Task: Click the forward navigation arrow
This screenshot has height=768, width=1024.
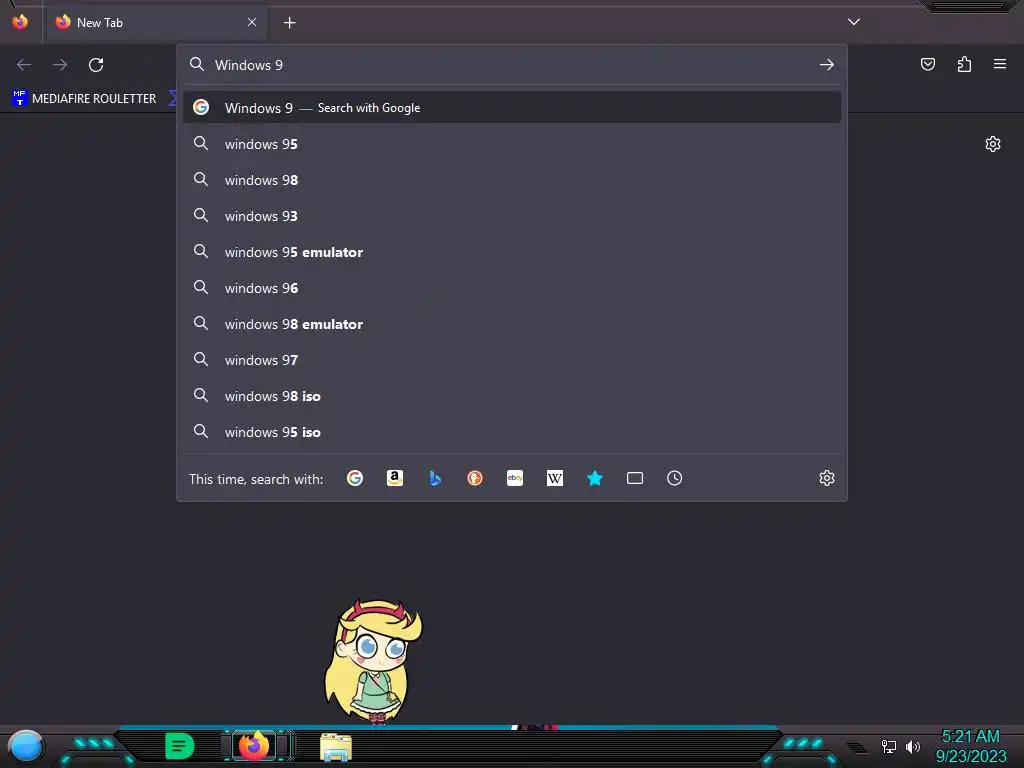Action: click(x=60, y=65)
